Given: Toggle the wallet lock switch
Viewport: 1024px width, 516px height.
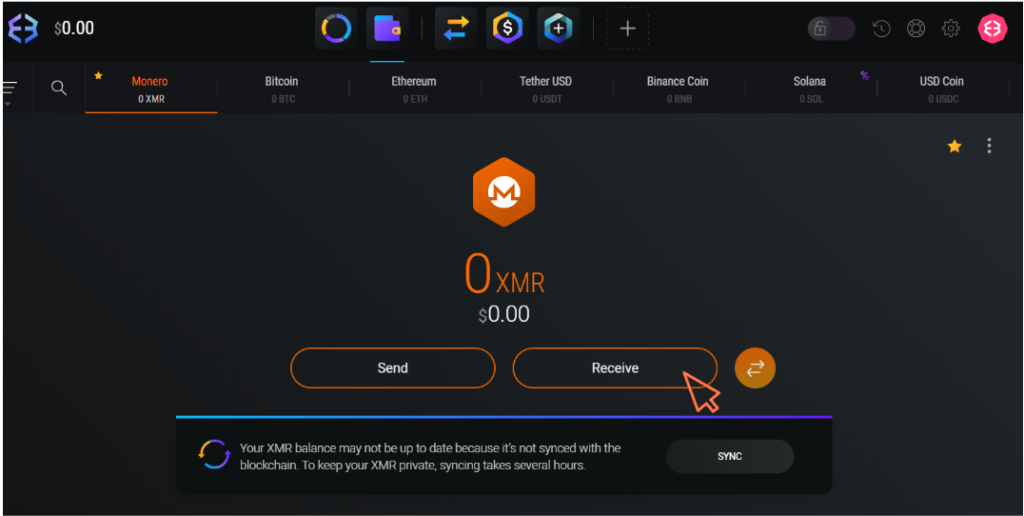Looking at the screenshot, I should point(831,29).
